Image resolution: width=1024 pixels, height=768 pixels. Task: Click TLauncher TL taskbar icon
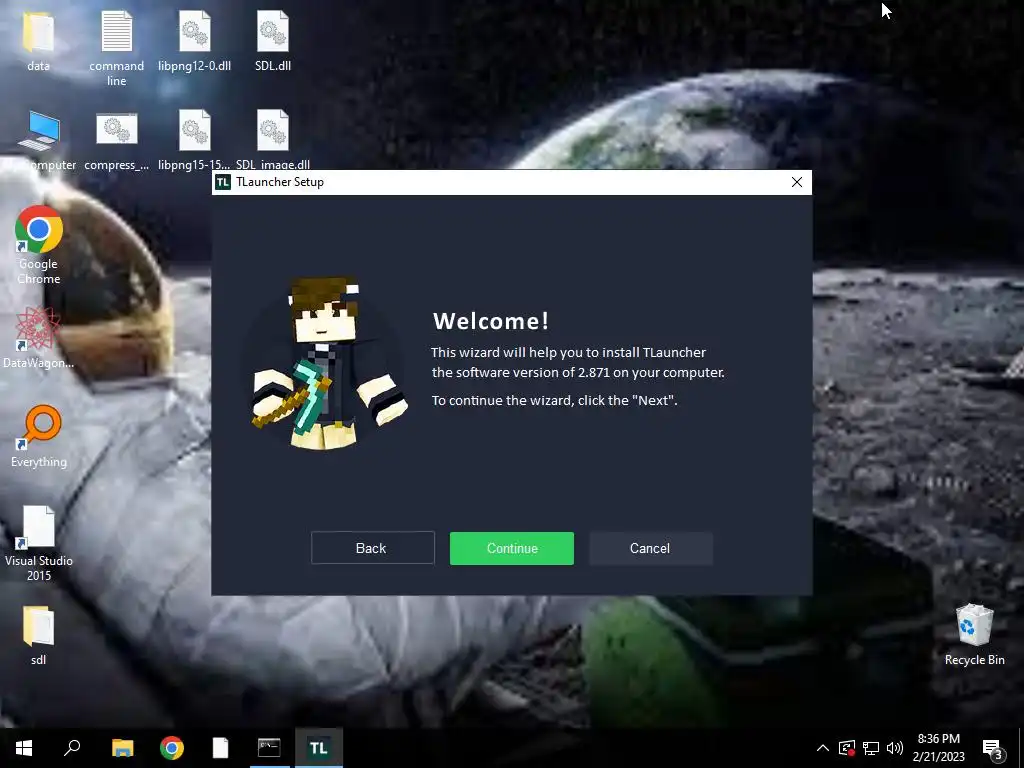[x=319, y=748]
